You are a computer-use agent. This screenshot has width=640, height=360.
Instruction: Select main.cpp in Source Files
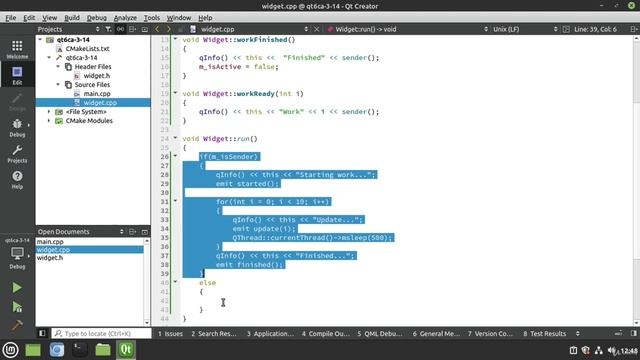97,93
